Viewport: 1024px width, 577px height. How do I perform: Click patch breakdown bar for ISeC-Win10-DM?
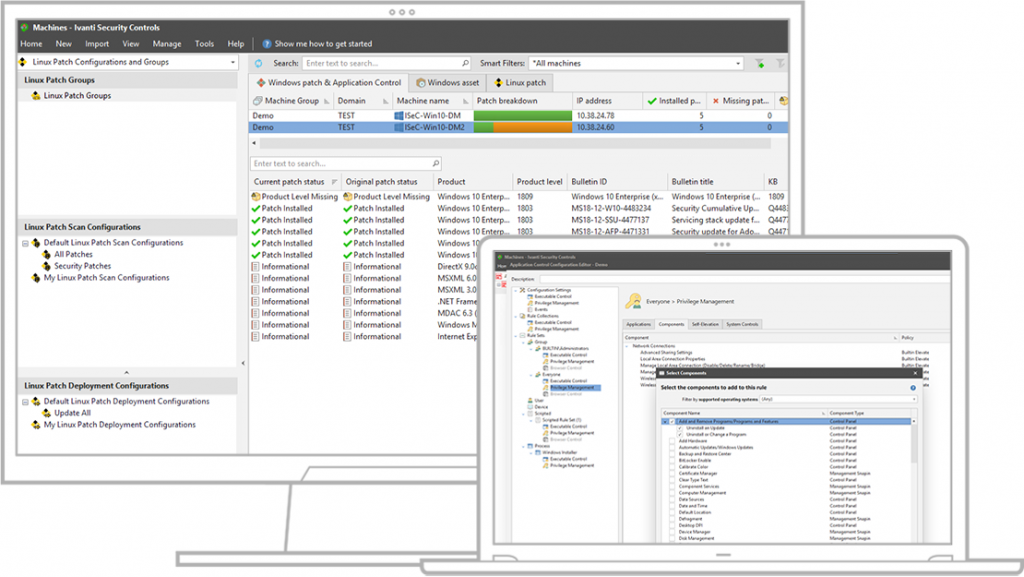522,116
